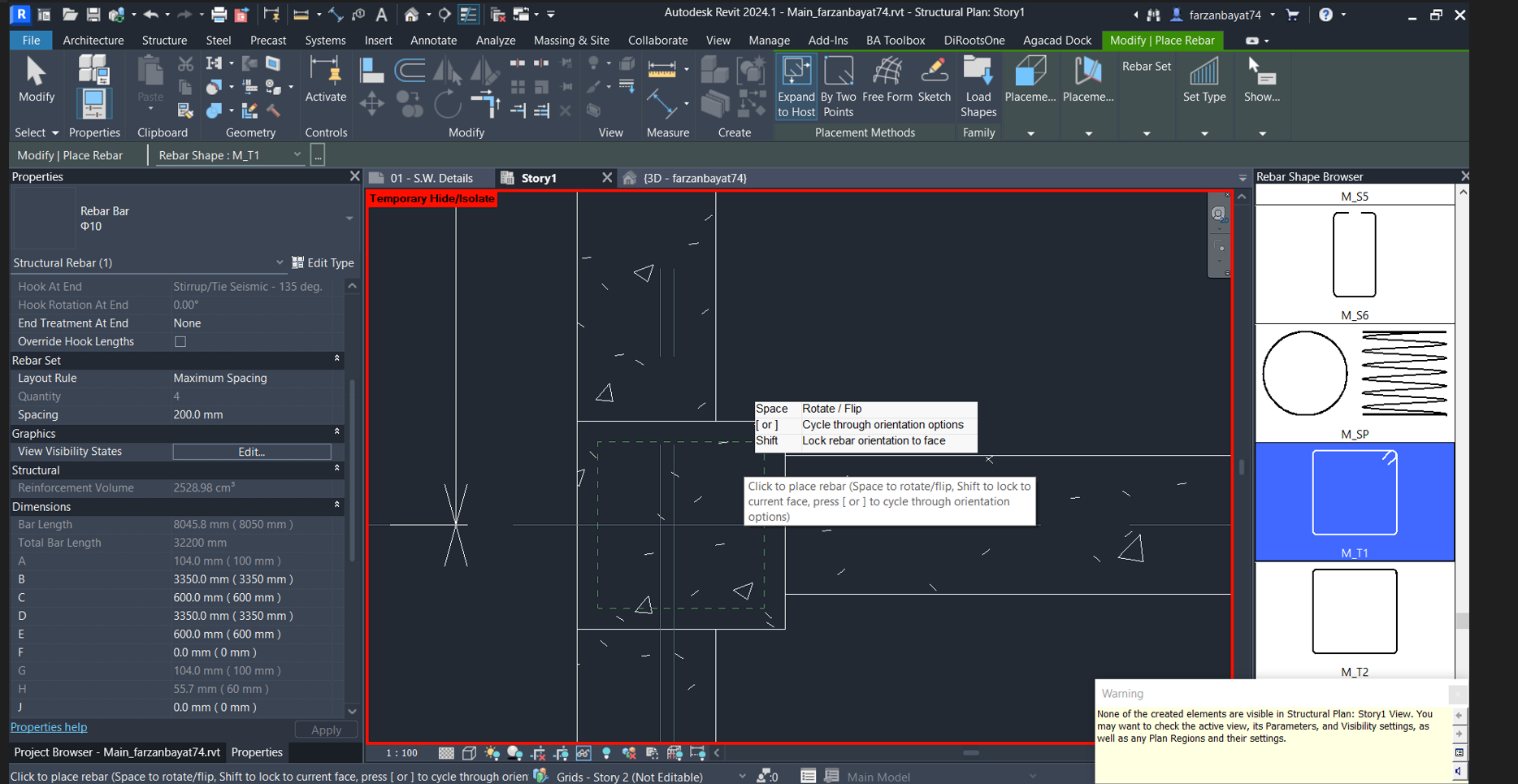
Task: Toggle shadows in the view control bar
Action: 514,753
